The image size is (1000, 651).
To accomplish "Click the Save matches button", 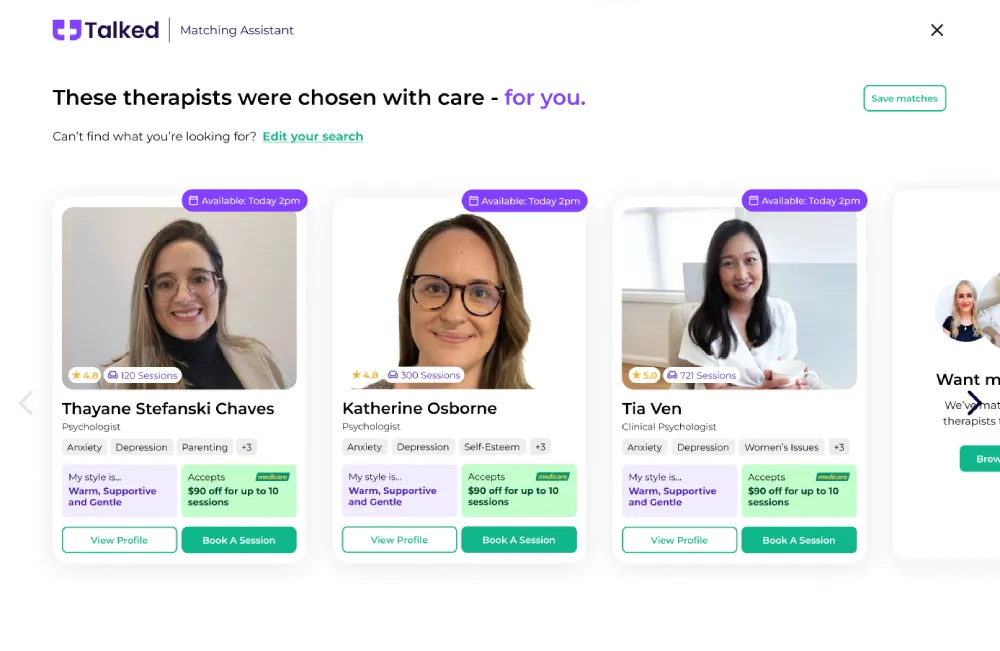I will point(904,99).
